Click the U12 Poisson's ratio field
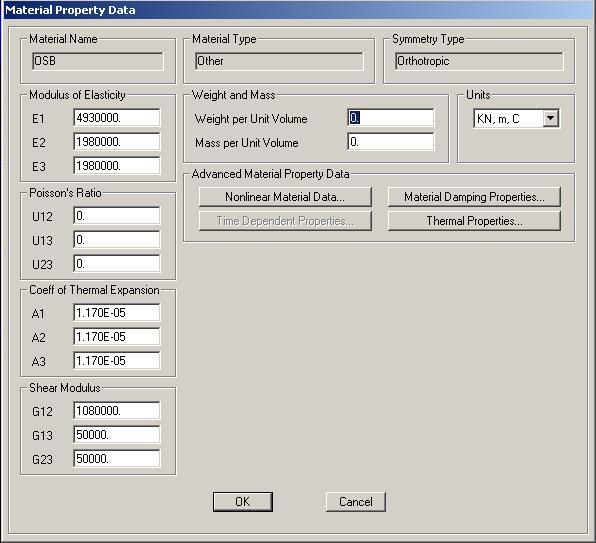596x543 pixels. tap(117, 216)
